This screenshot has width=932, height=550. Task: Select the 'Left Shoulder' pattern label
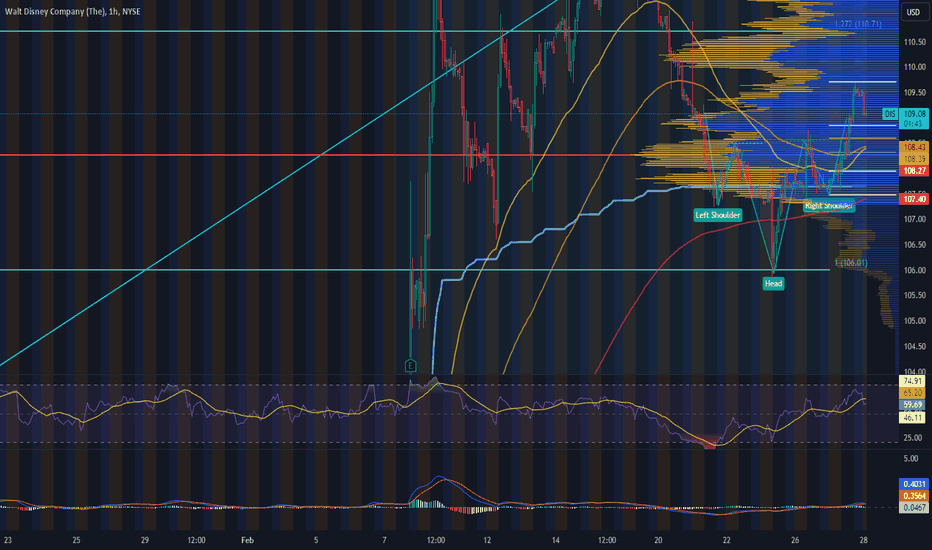click(x=717, y=215)
